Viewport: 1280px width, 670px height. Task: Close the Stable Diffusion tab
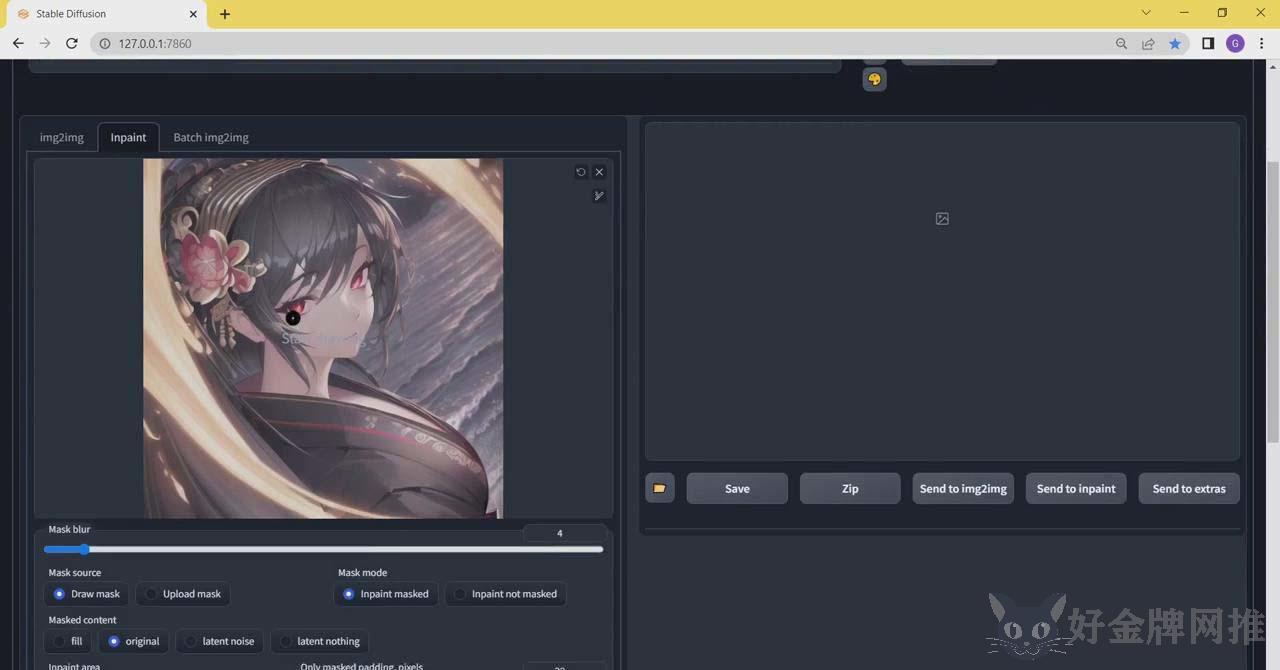(192, 14)
